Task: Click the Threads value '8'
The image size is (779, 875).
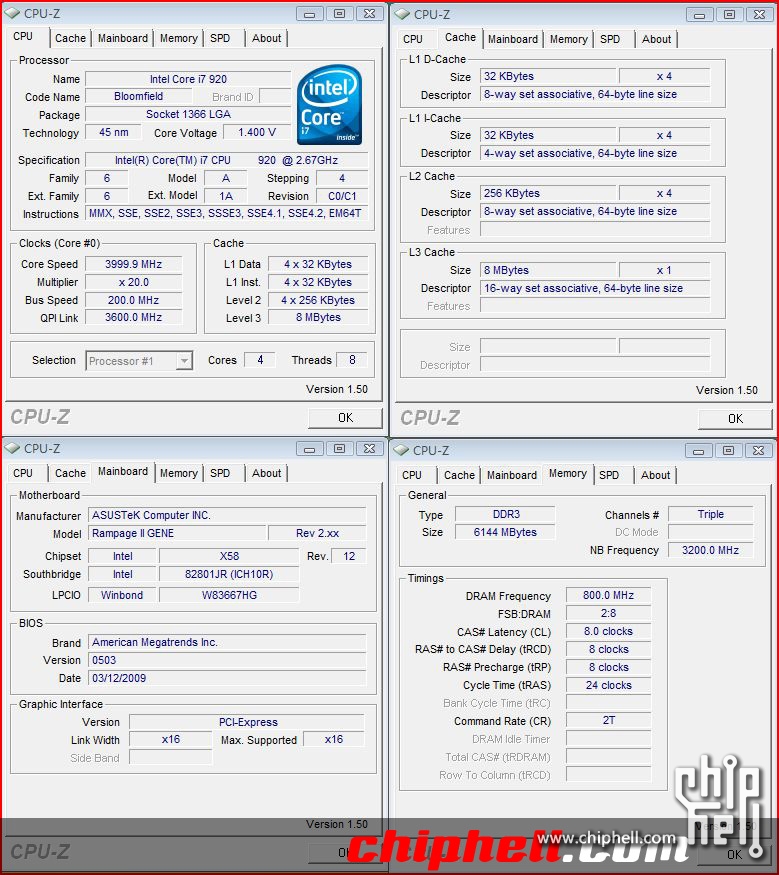Action: point(352,360)
